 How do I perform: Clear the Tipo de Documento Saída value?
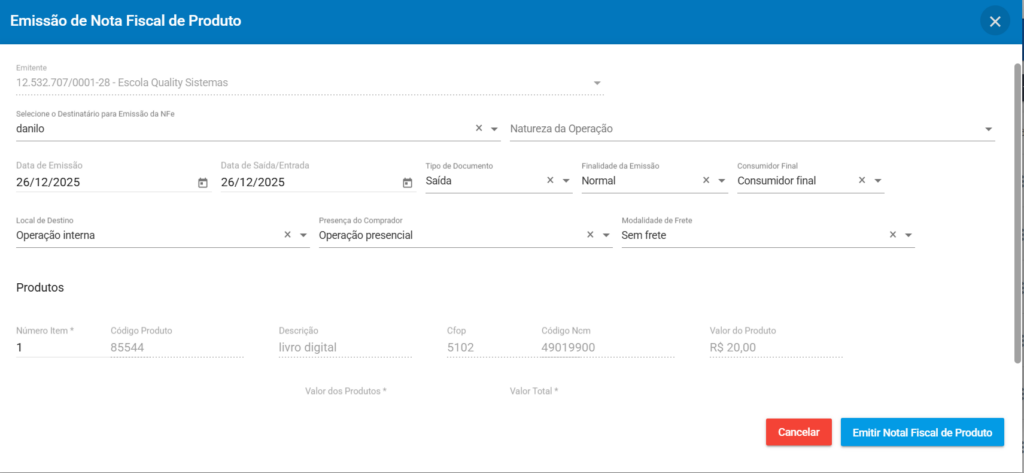[x=550, y=181]
